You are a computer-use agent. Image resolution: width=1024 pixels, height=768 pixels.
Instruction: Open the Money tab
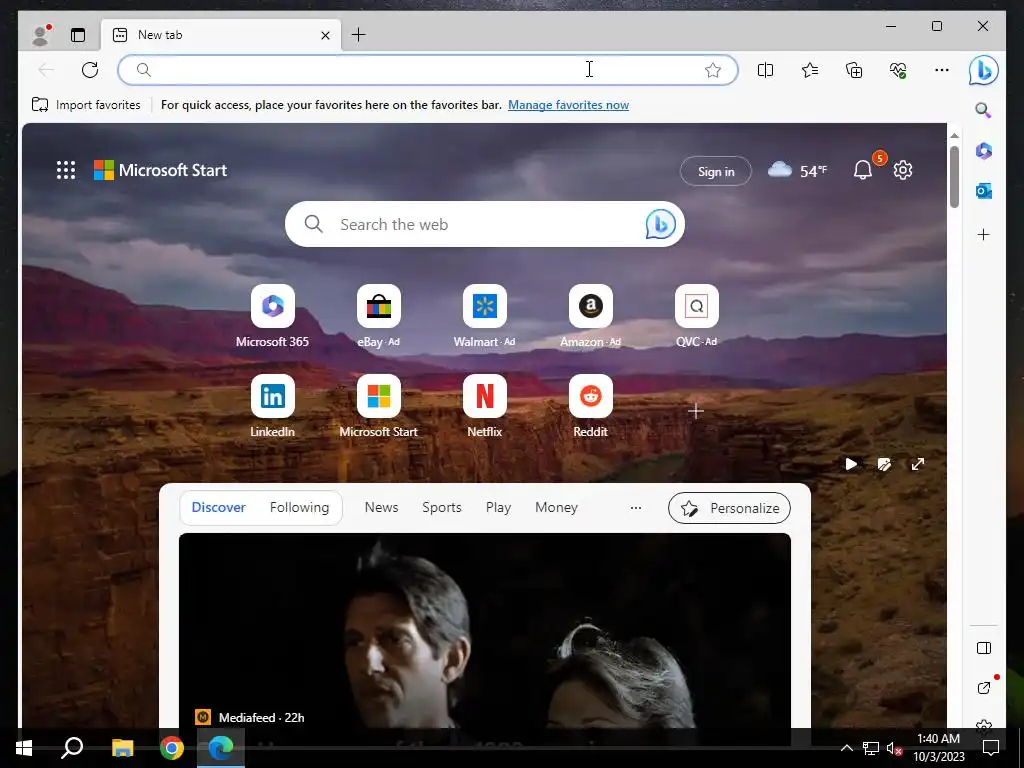[x=556, y=507]
